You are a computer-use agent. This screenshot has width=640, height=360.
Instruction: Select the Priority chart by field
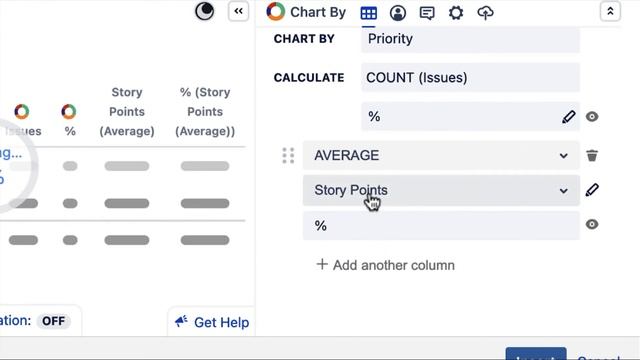(x=470, y=39)
